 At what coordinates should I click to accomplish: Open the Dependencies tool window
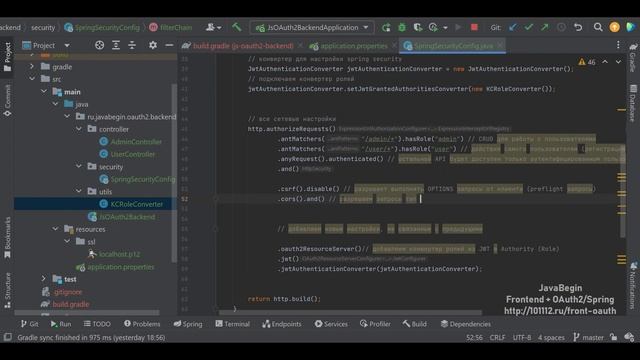(466, 324)
